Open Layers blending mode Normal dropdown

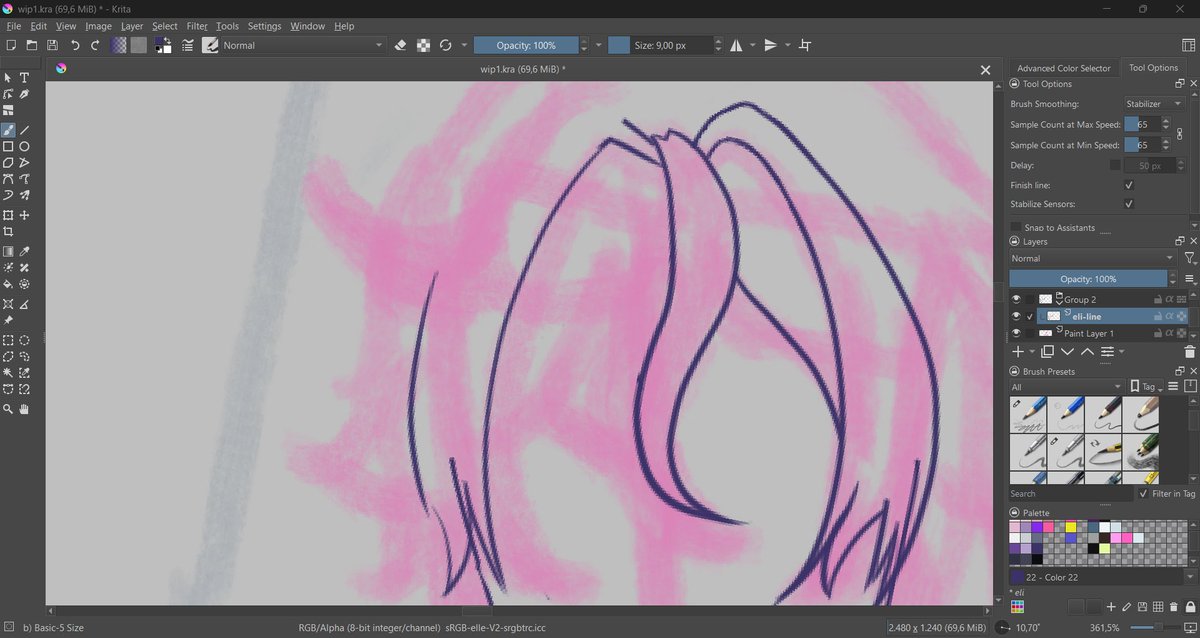coord(1092,259)
